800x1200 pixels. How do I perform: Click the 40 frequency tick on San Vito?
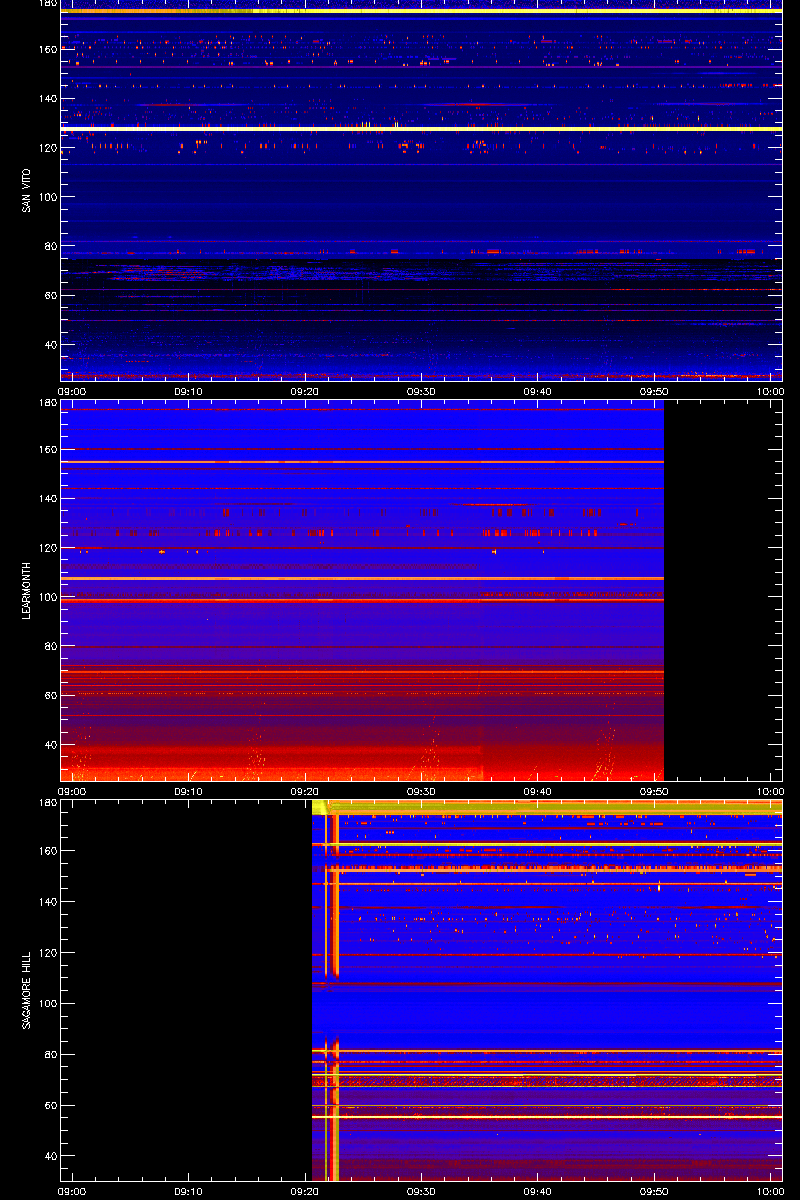(49, 345)
